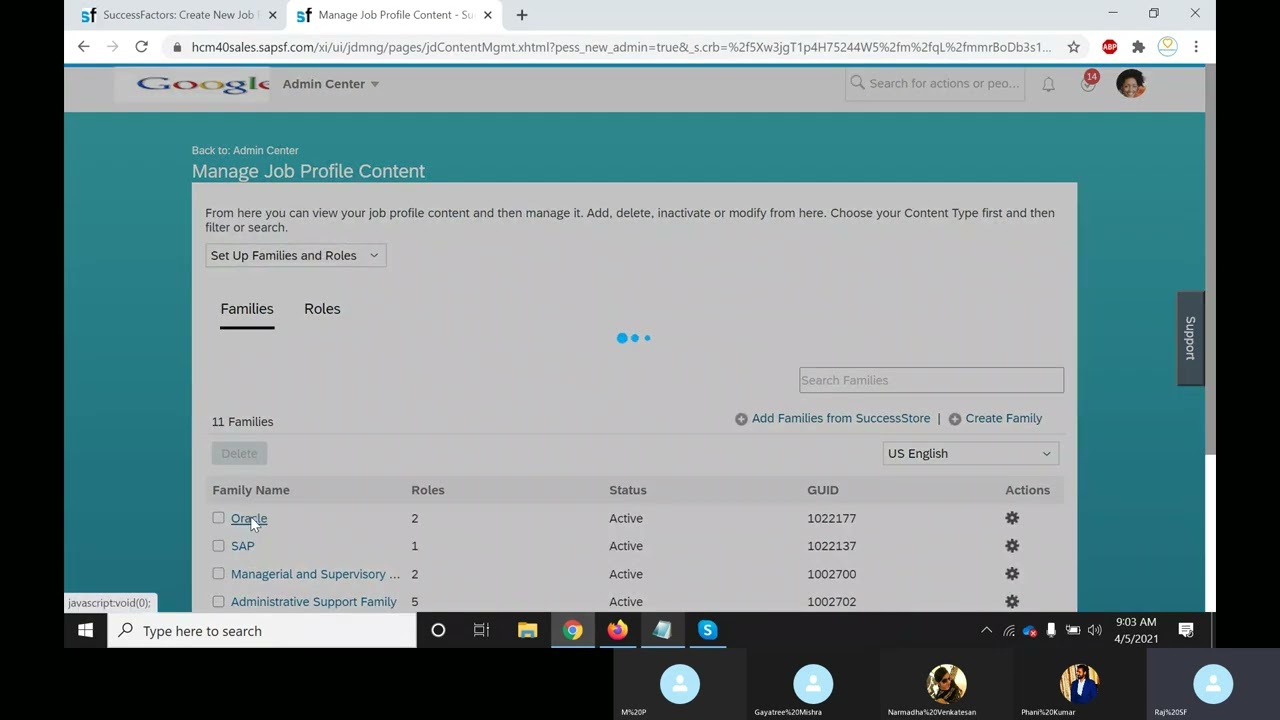
Task: Click the volume icon in system tray
Action: click(x=1094, y=631)
